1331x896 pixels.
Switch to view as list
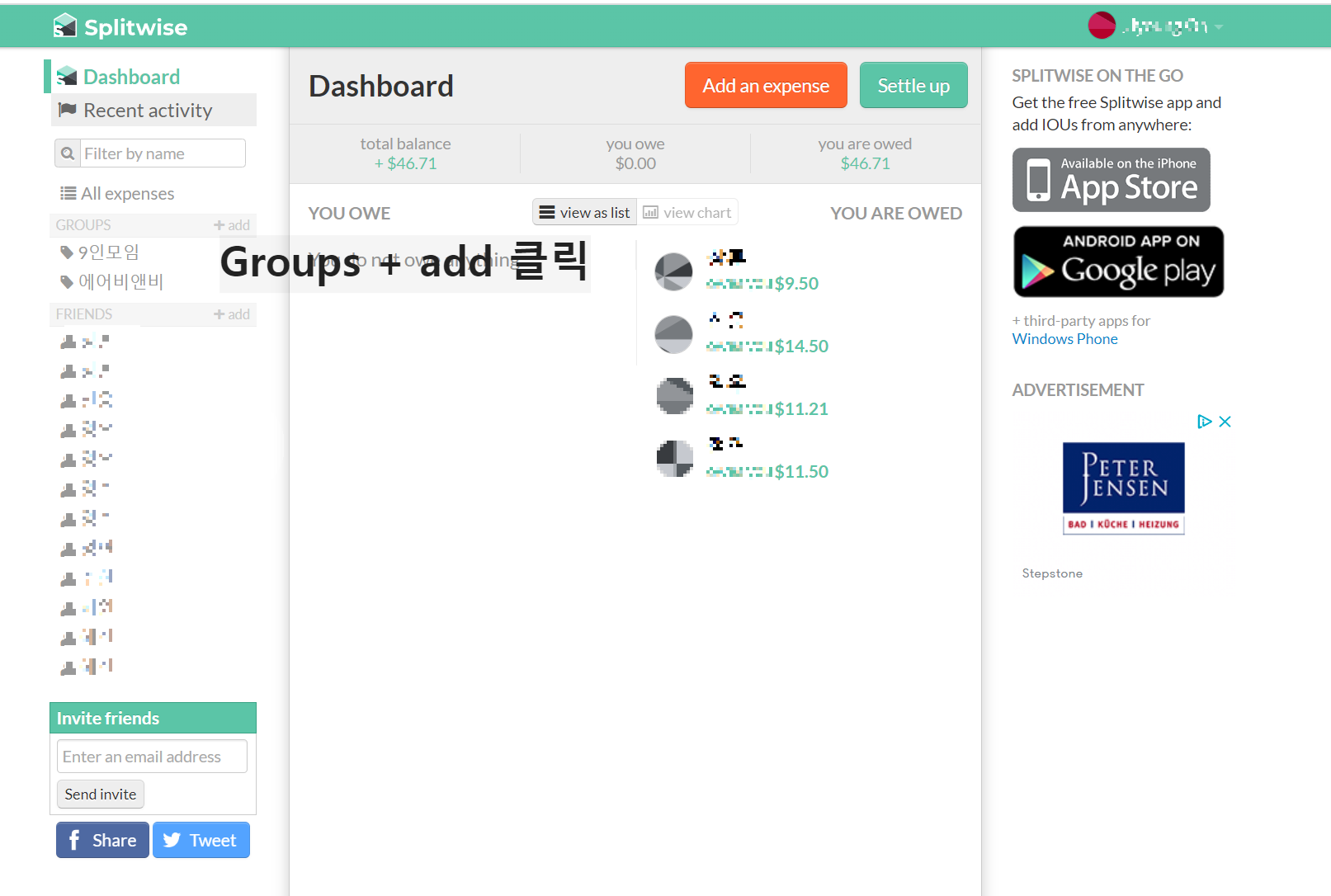[584, 212]
